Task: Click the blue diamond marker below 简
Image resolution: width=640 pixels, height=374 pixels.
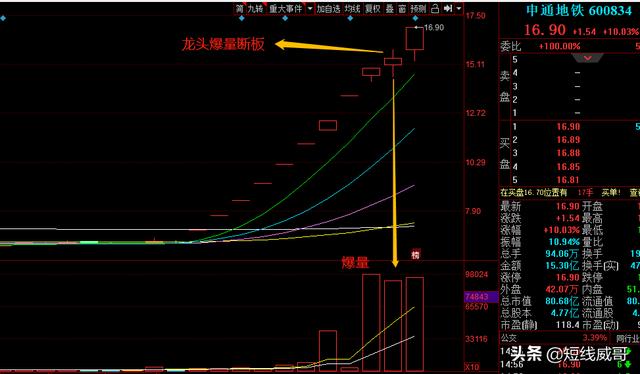Action: [x=242, y=18]
